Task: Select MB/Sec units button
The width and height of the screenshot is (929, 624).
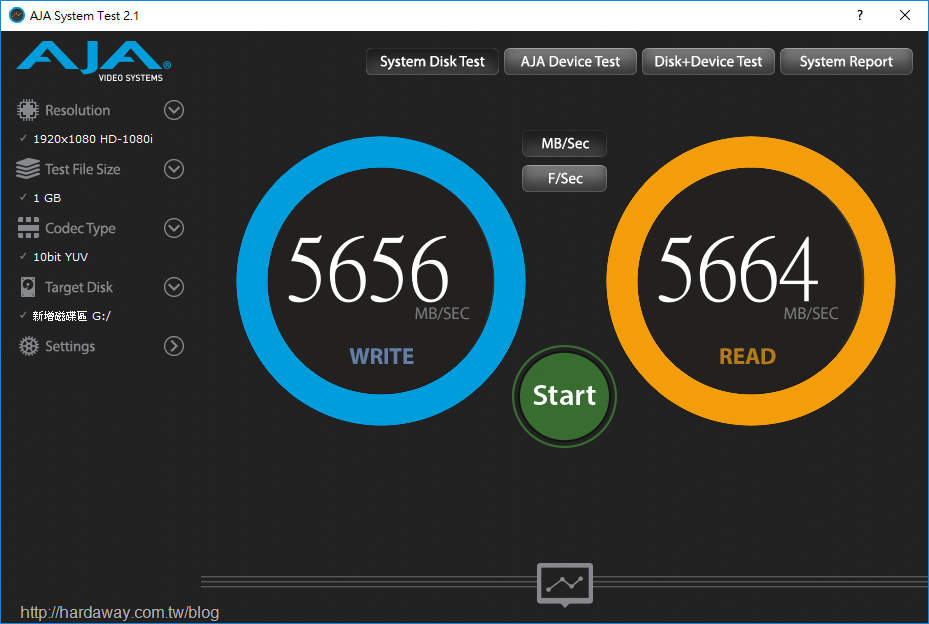Action: tap(565, 143)
